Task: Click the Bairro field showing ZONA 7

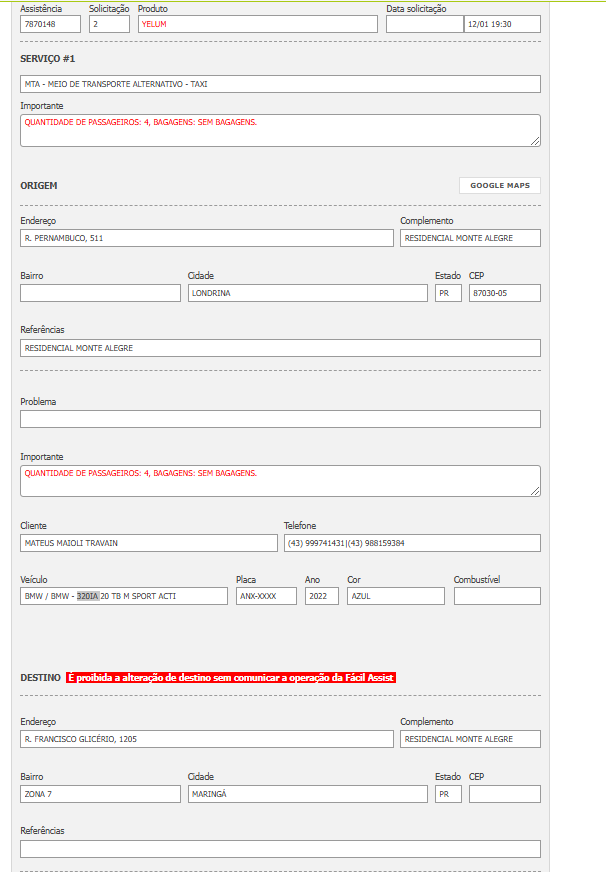Action: [x=101, y=794]
